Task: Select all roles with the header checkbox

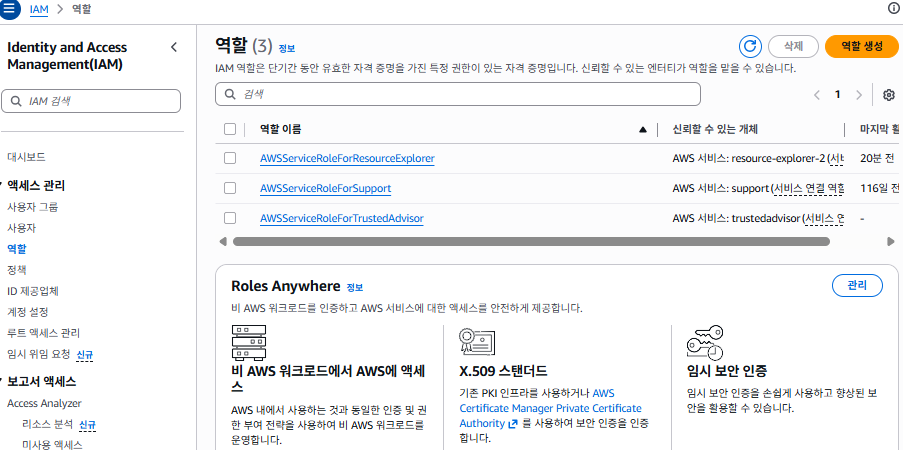Action: (x=230, y=129)
